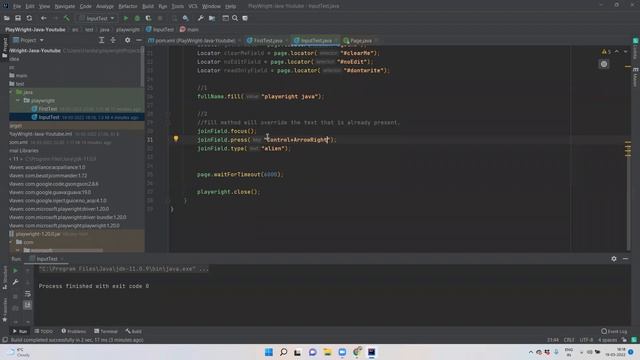Image resolution: width=640 pixels, height=360 pixels.
Task: Click the Project tree horizontal scrollbar
Action: (x=66, y=251)
